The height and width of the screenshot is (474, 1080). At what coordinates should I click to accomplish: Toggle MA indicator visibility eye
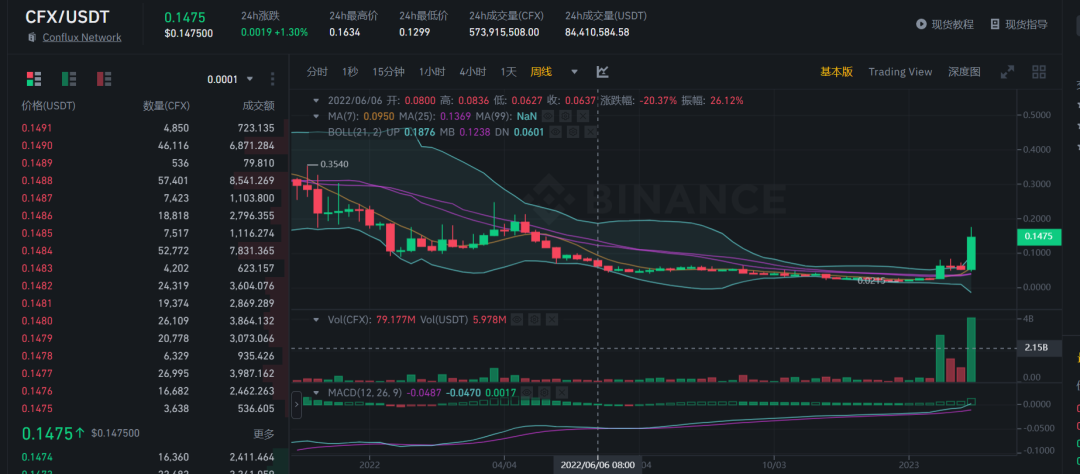click(x=548, y=116)
